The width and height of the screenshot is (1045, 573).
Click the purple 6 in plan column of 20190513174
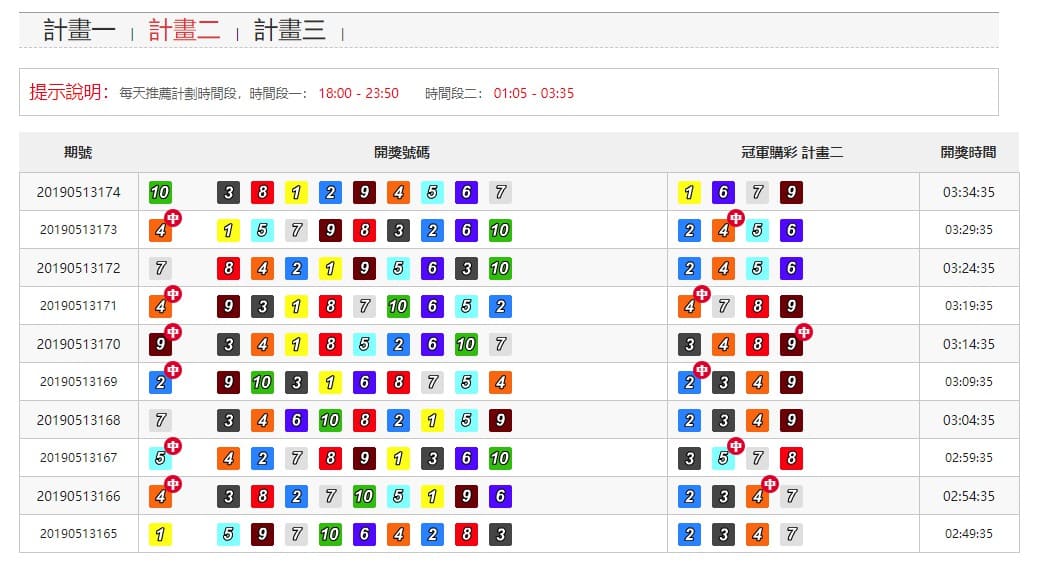(723, 193)
